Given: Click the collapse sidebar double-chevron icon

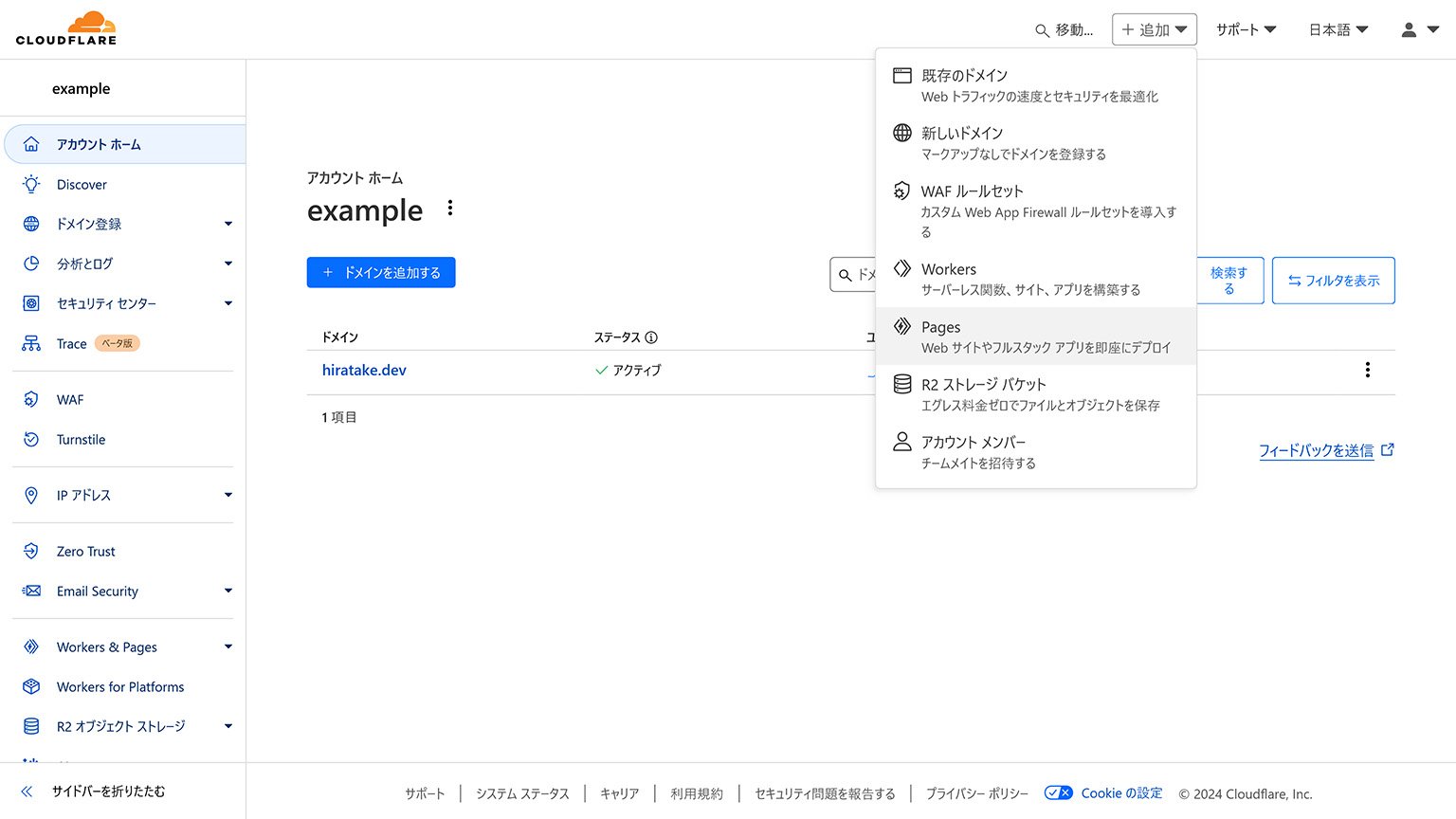Looking at the screenshot, I should (27, 792).
